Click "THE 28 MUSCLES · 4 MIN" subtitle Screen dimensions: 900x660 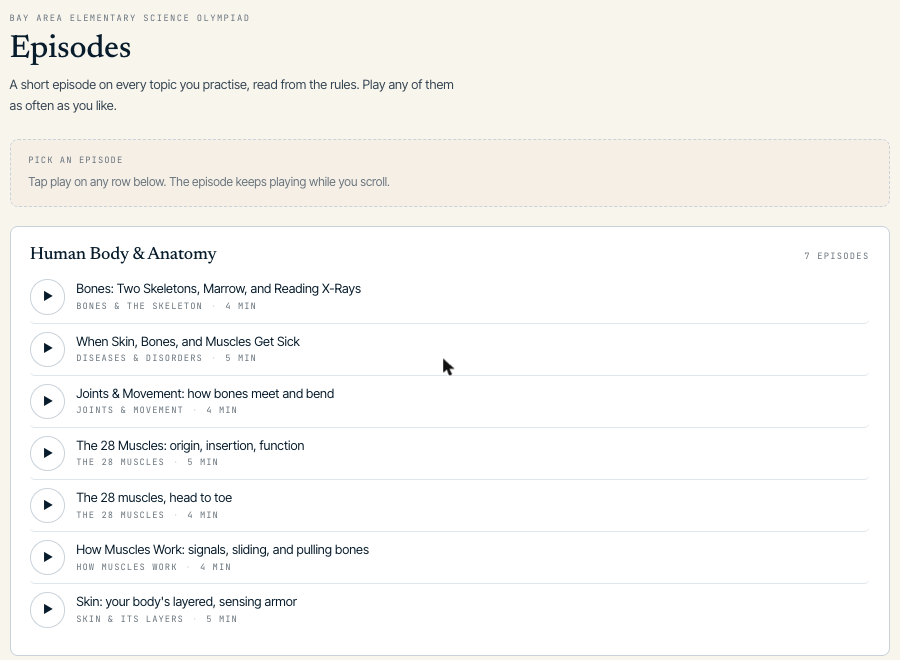coord(147,515)
